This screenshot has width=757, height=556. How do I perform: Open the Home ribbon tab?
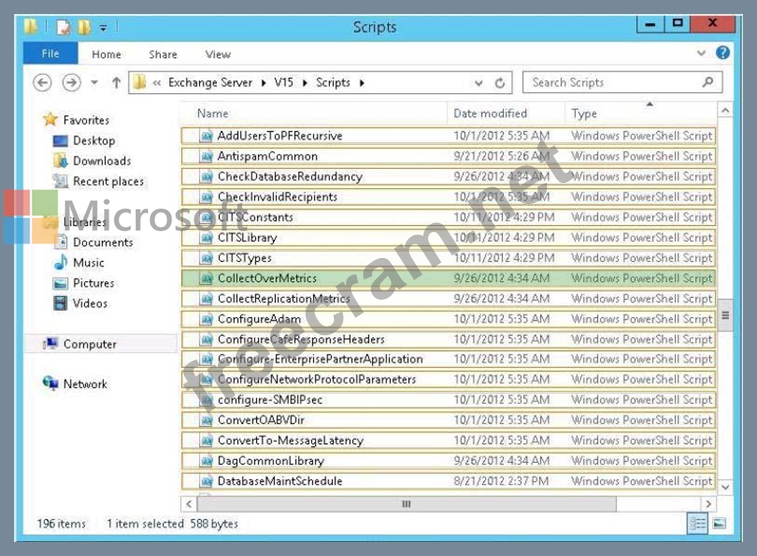click(x=106, y=54)
